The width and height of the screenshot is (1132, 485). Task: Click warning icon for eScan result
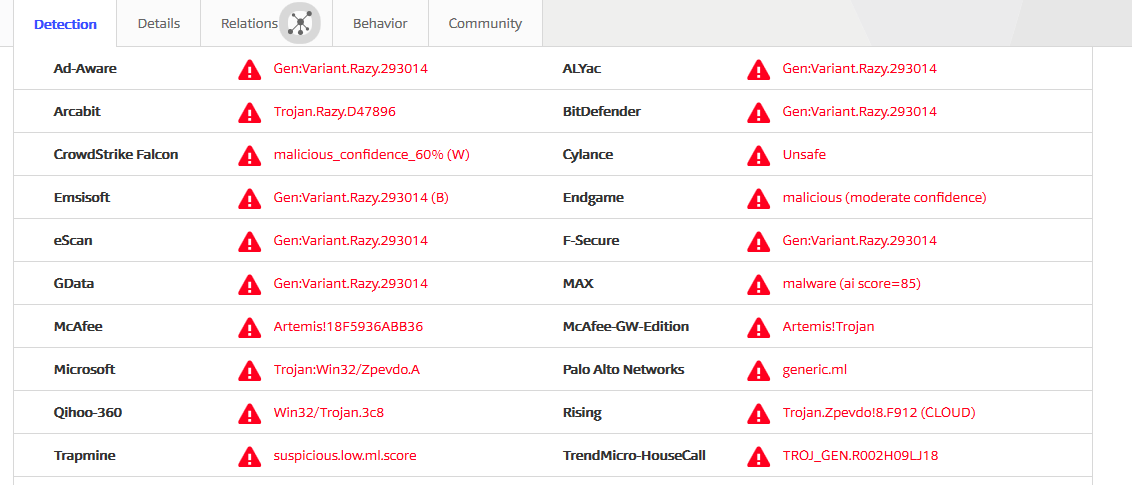249,241
